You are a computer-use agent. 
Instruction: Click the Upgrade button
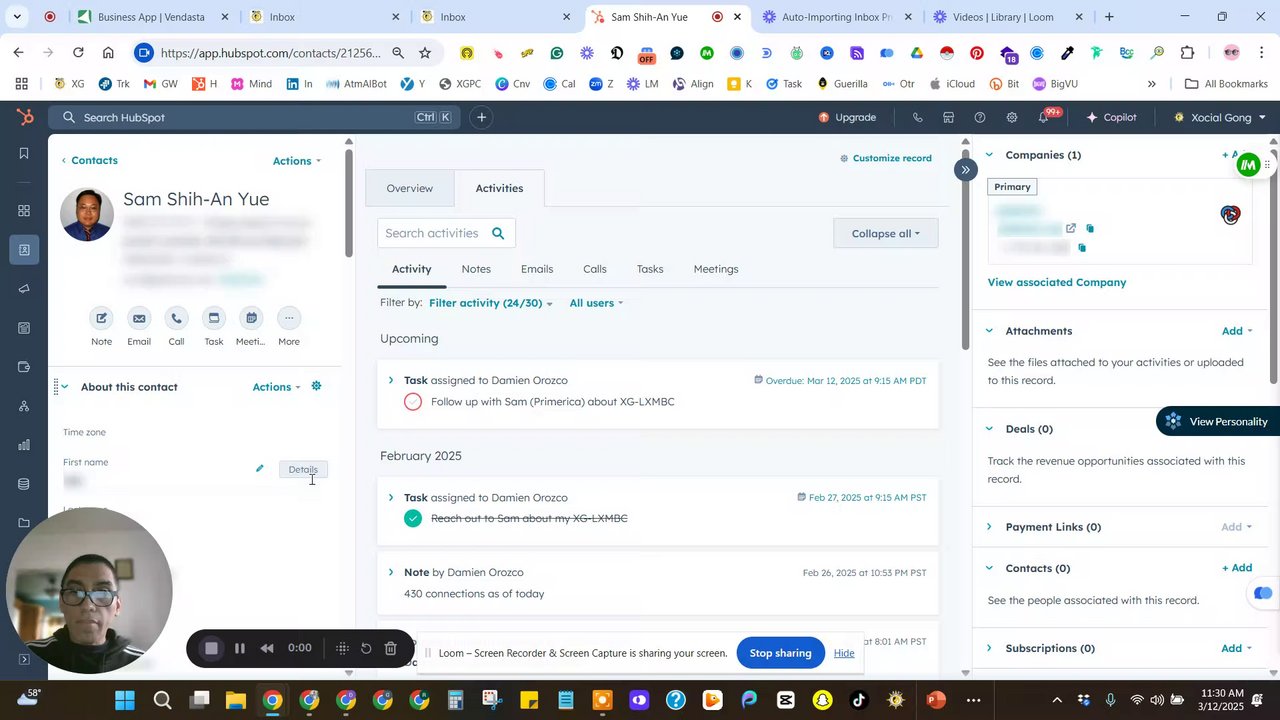click(847, 117)
